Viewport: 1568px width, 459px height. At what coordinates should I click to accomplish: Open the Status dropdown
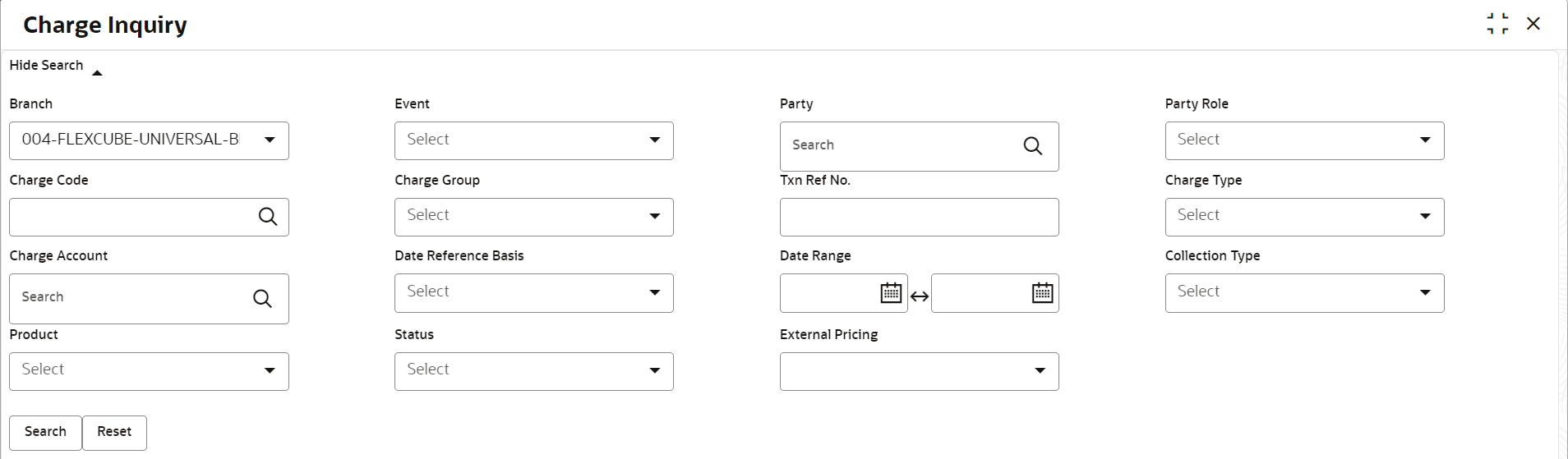(534, 371)
